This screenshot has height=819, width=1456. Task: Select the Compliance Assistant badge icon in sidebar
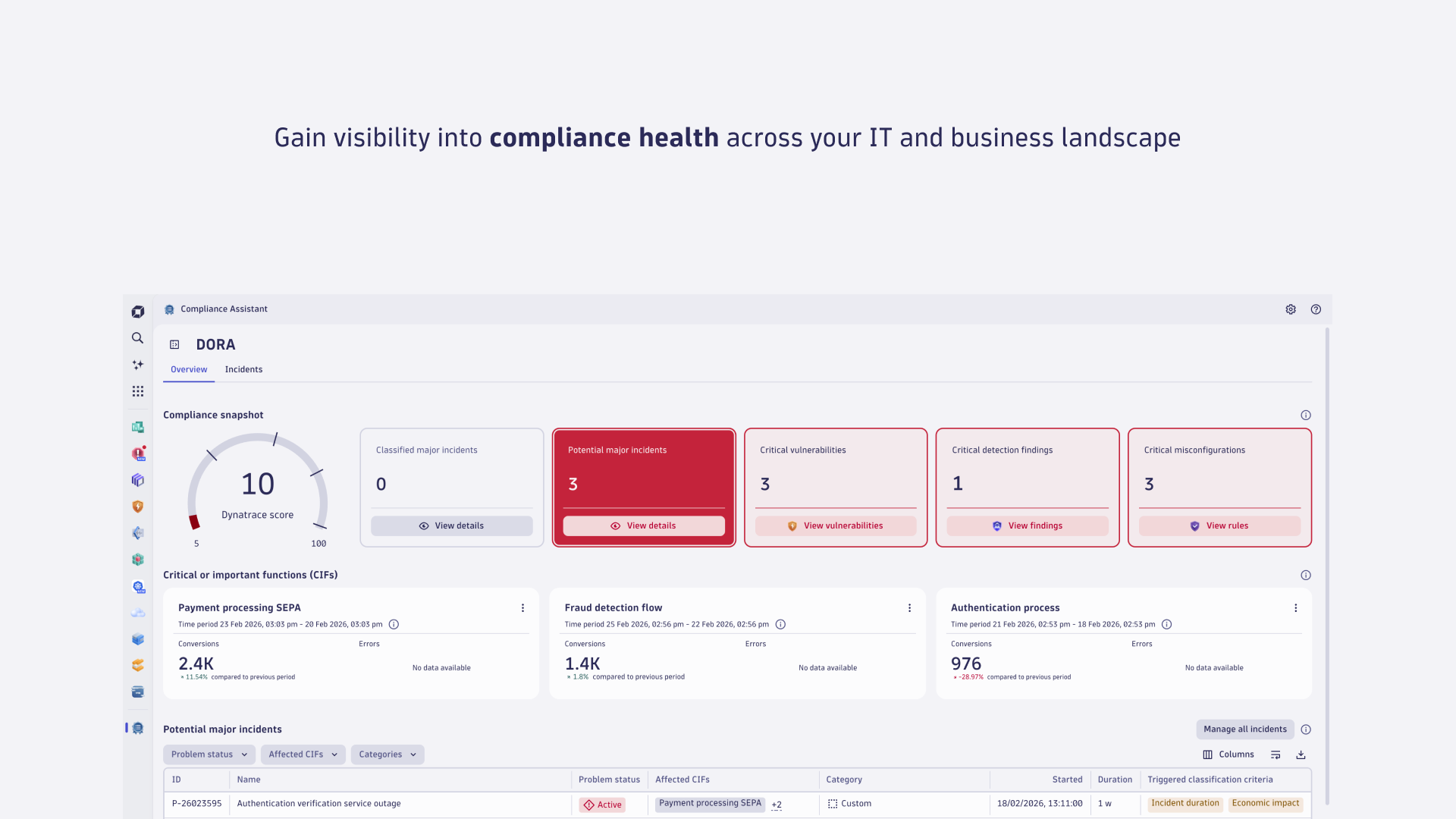coord(137,727)
